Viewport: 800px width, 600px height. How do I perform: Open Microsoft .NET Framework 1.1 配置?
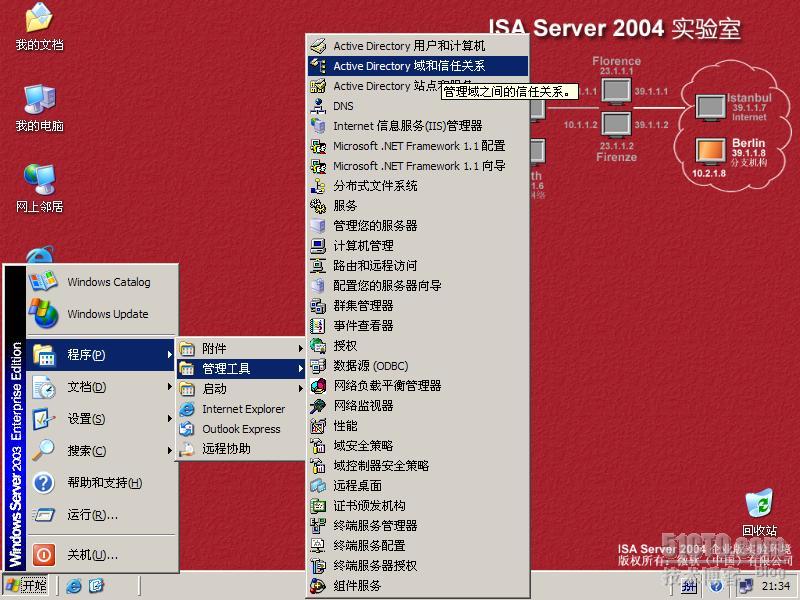[418, 146]
